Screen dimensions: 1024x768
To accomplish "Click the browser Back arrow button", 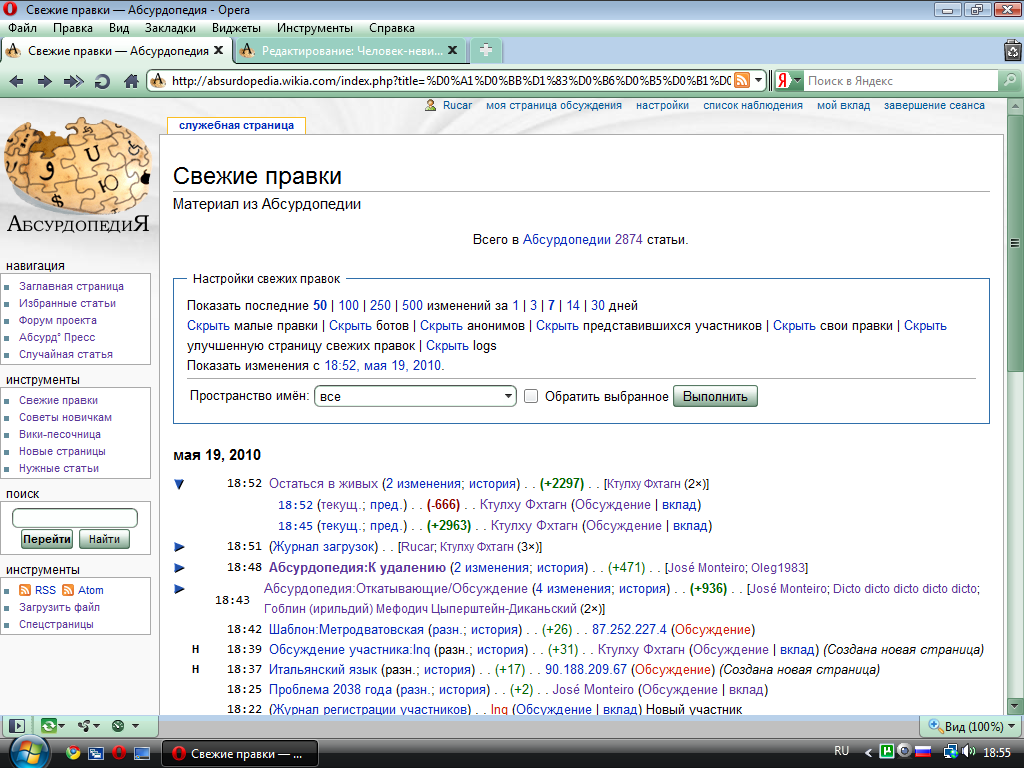I will click(16, 81).
